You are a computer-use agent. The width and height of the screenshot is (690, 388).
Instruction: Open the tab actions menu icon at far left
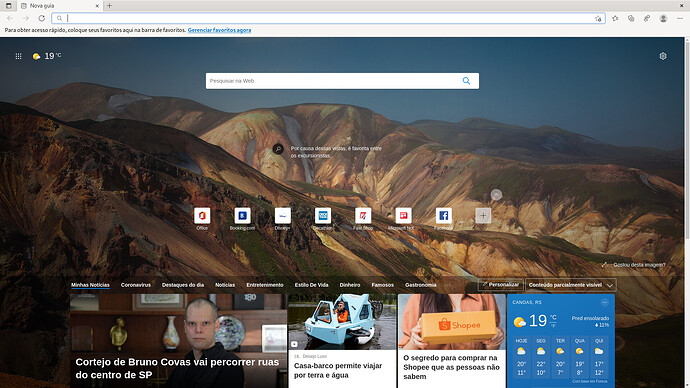tap(8, 6)
